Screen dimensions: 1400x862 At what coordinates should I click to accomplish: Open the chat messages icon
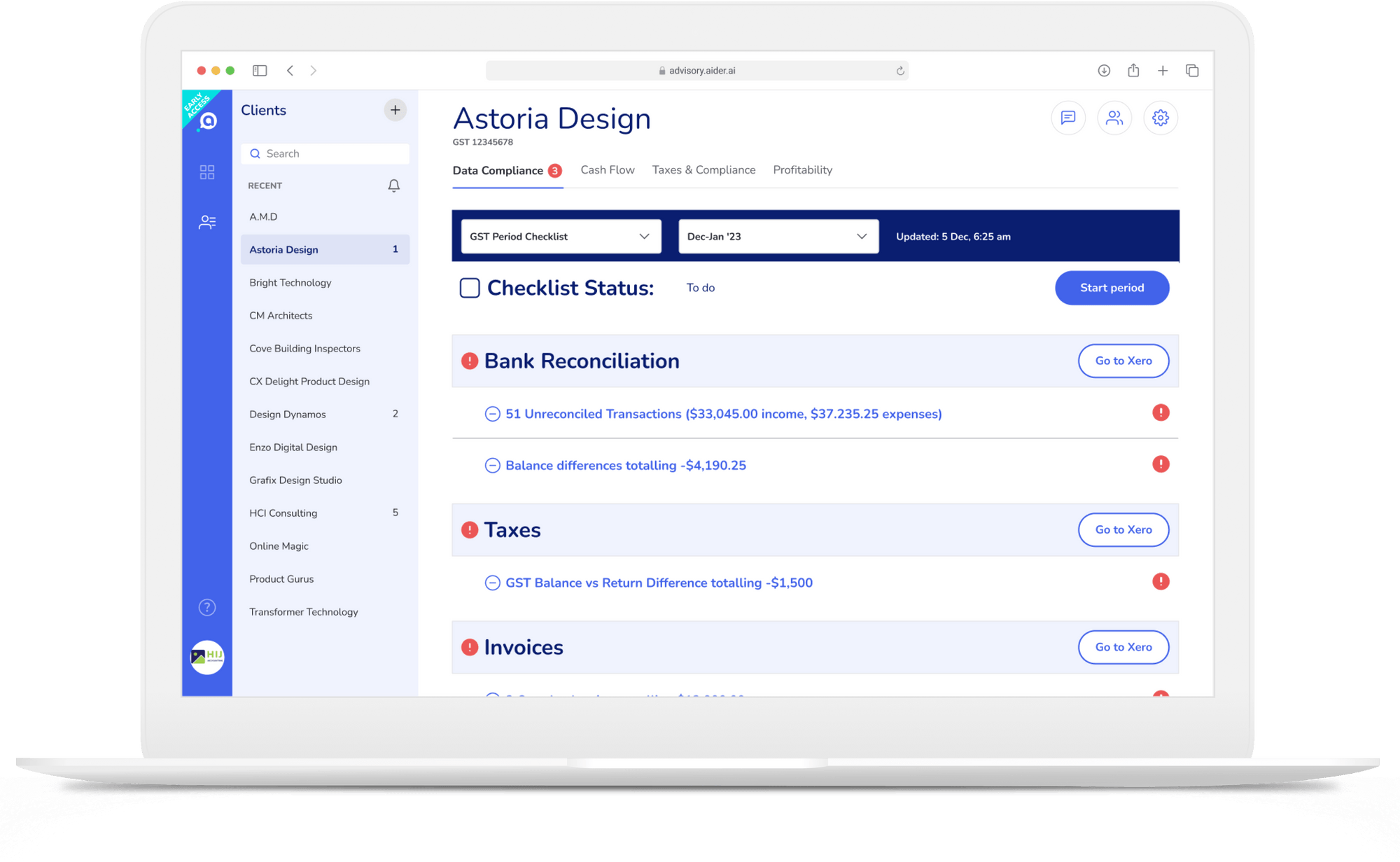click(1067, 118)
